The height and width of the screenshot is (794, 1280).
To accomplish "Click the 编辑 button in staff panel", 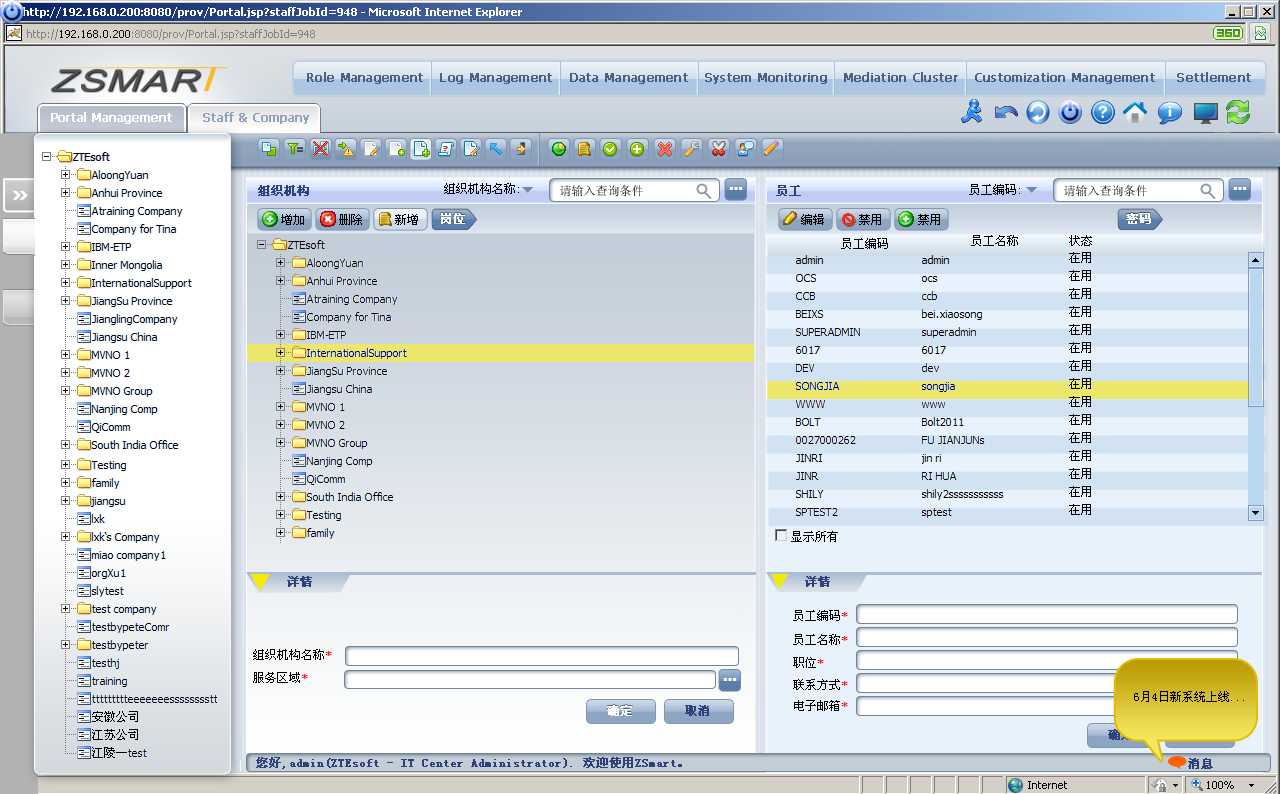I will point(804,219).
